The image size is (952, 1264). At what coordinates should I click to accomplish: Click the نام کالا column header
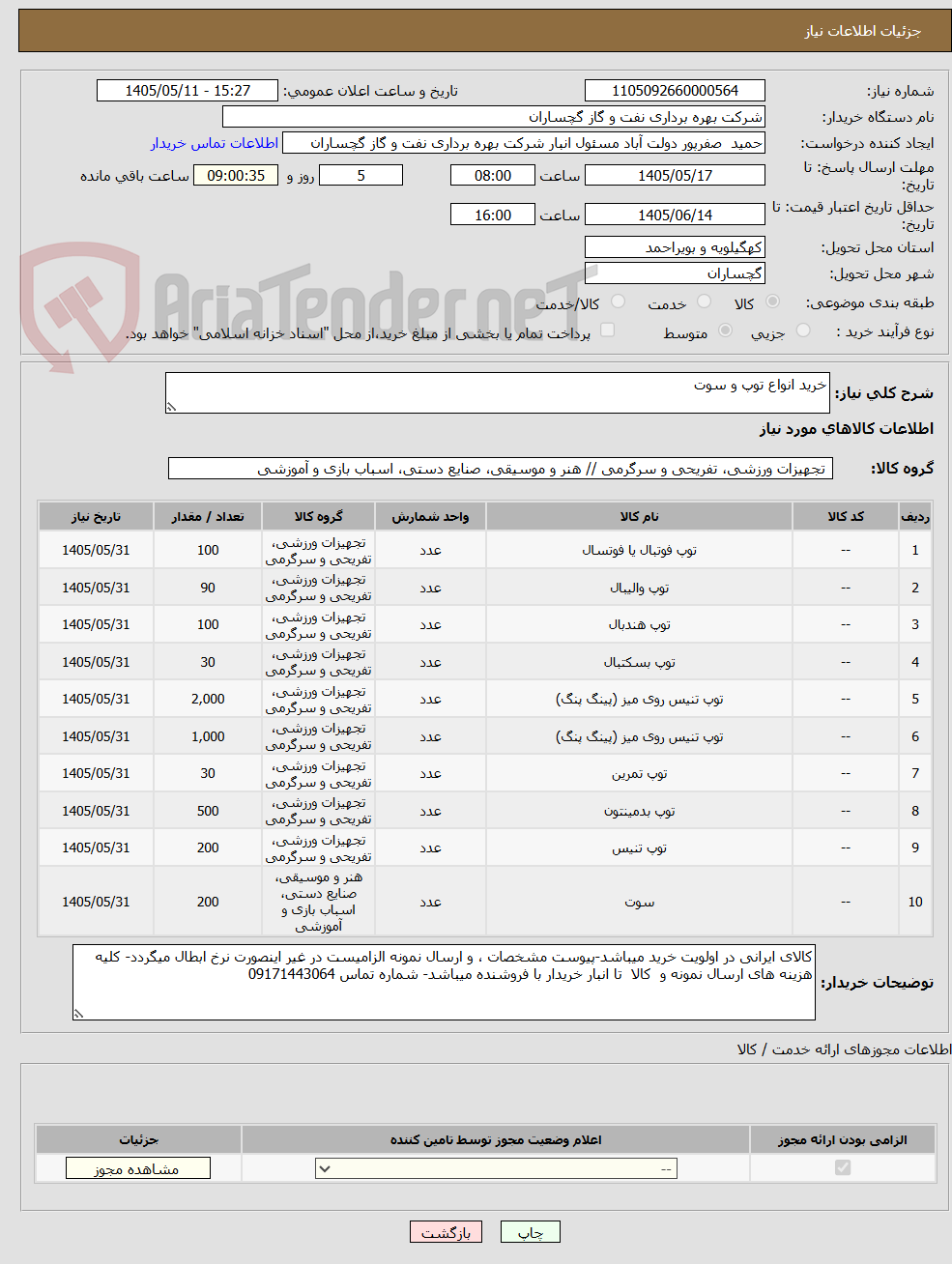click(639, 517)
